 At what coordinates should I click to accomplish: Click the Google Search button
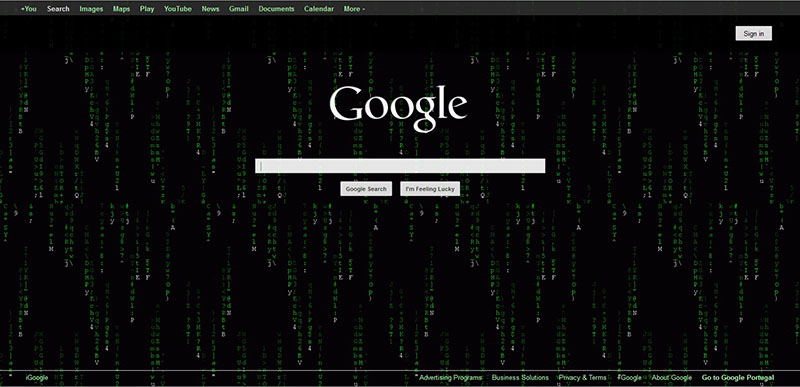click(366, 189)
